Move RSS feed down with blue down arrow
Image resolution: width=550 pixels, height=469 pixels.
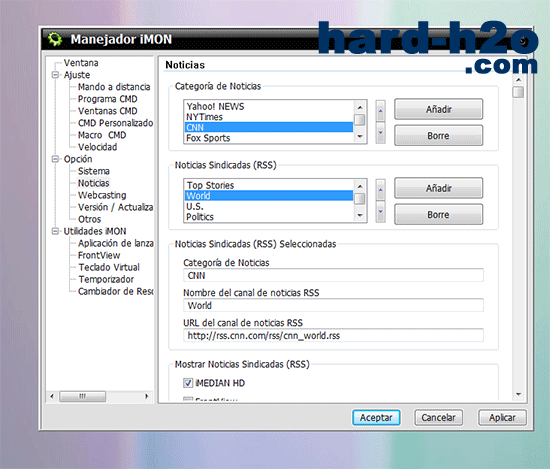[381, 212]
